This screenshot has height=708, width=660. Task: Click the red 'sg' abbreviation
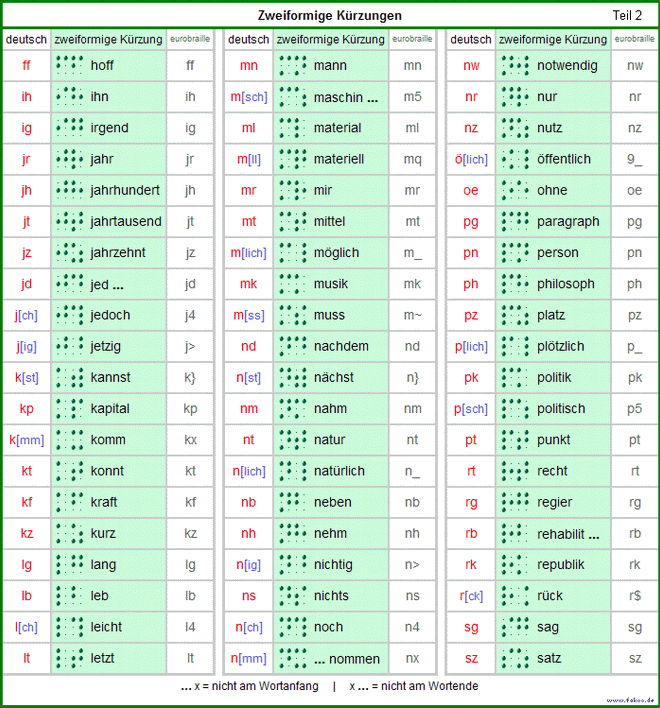point(471,628)
